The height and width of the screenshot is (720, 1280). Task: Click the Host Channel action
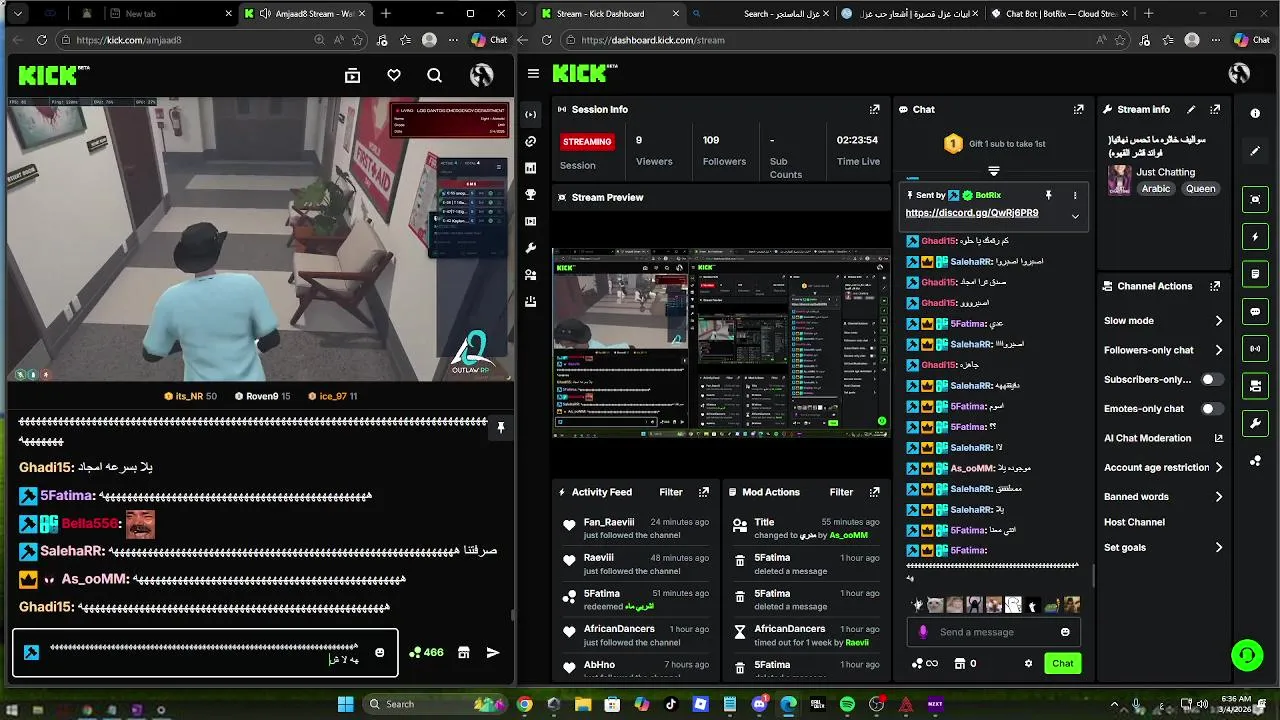coord(1134,522)
